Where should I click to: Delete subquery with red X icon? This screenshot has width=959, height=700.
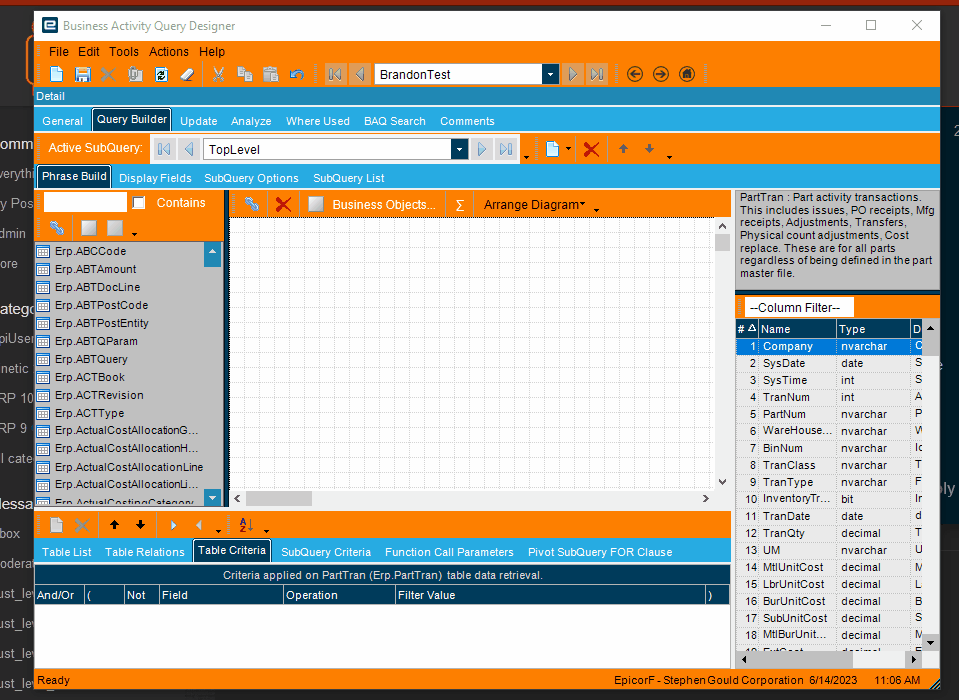tap(591, 149)
